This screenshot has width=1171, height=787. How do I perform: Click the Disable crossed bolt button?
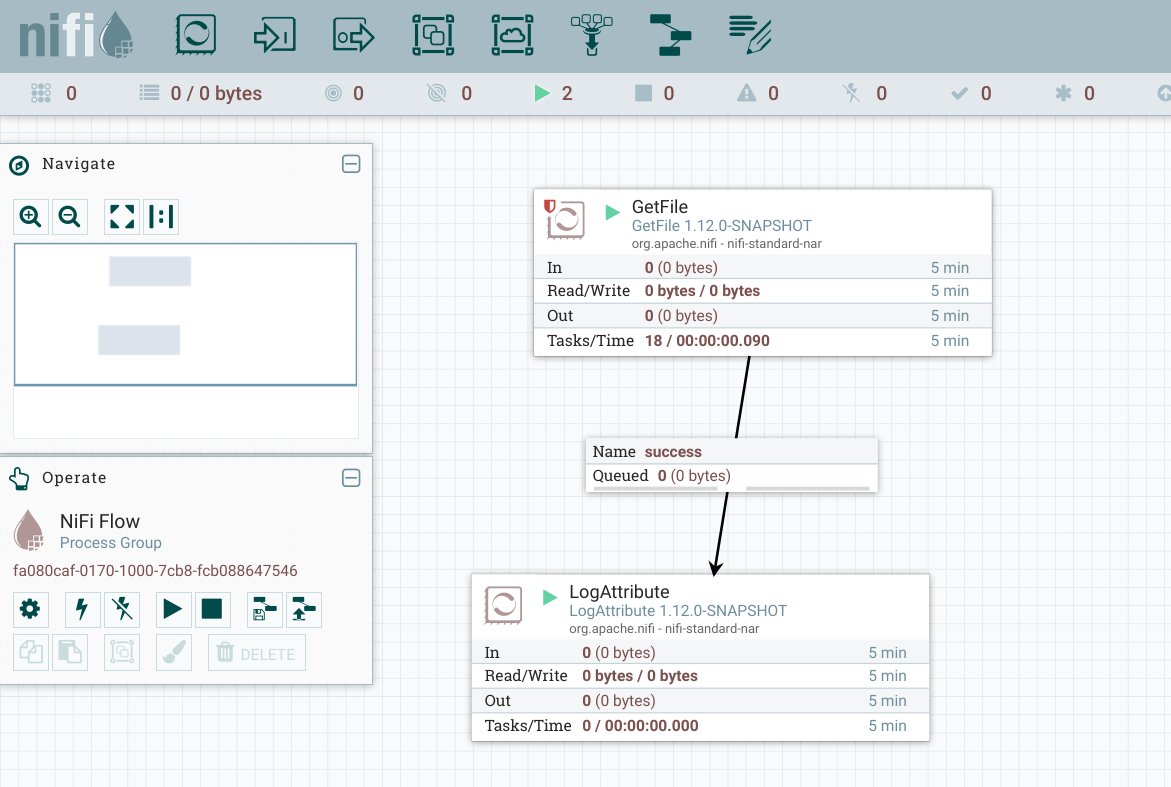(122, 609)
